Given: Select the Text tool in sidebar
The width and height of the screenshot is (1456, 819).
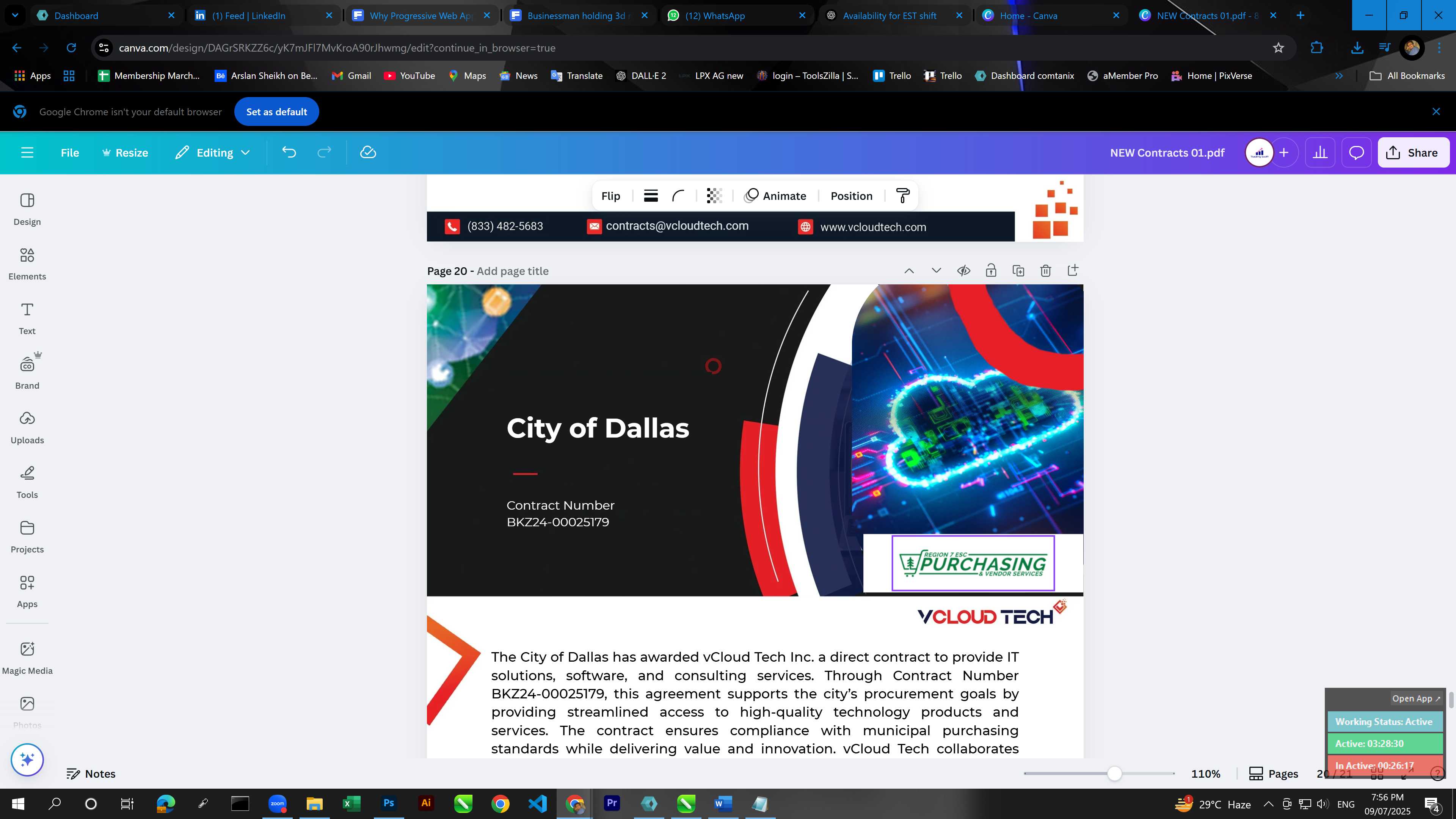Looking at the screenshot, I should [27, 319].
